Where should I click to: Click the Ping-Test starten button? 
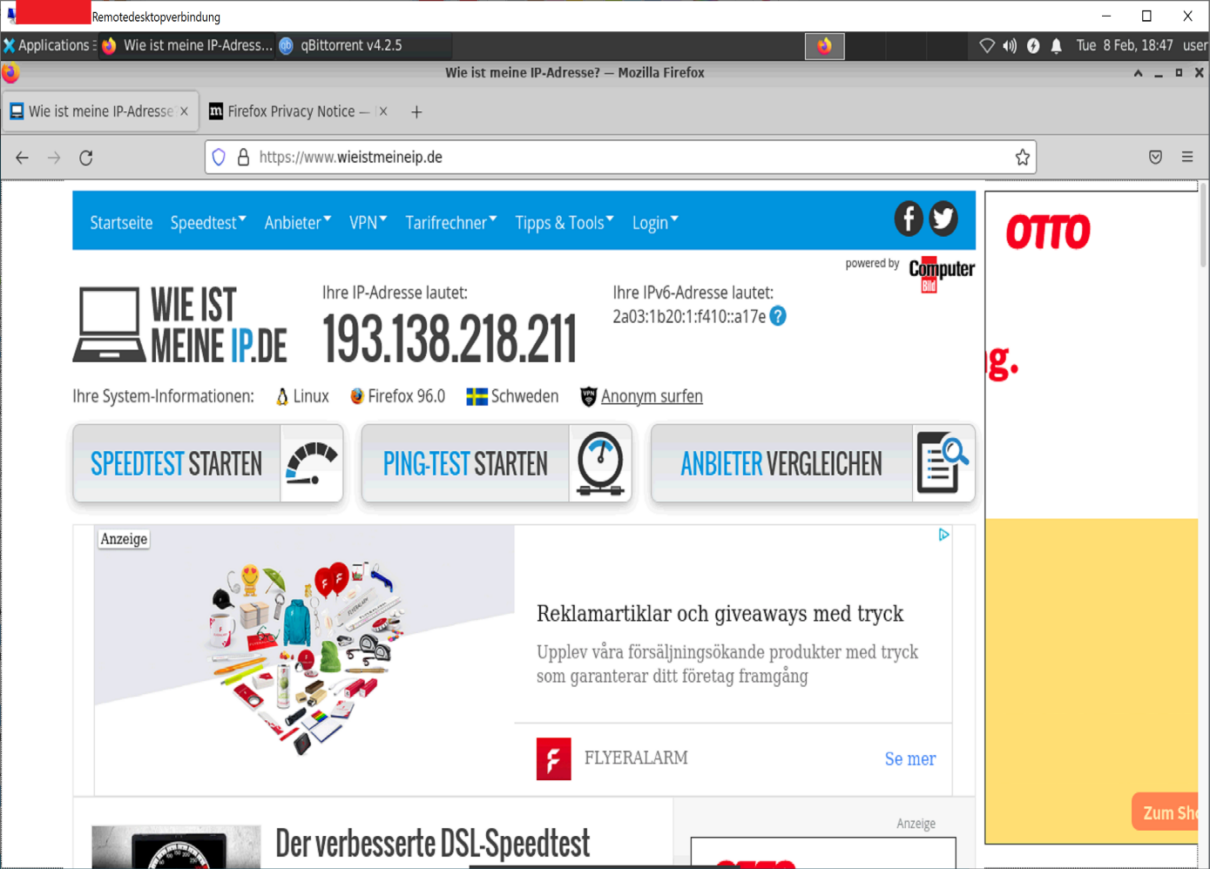(x=496, y=463)
